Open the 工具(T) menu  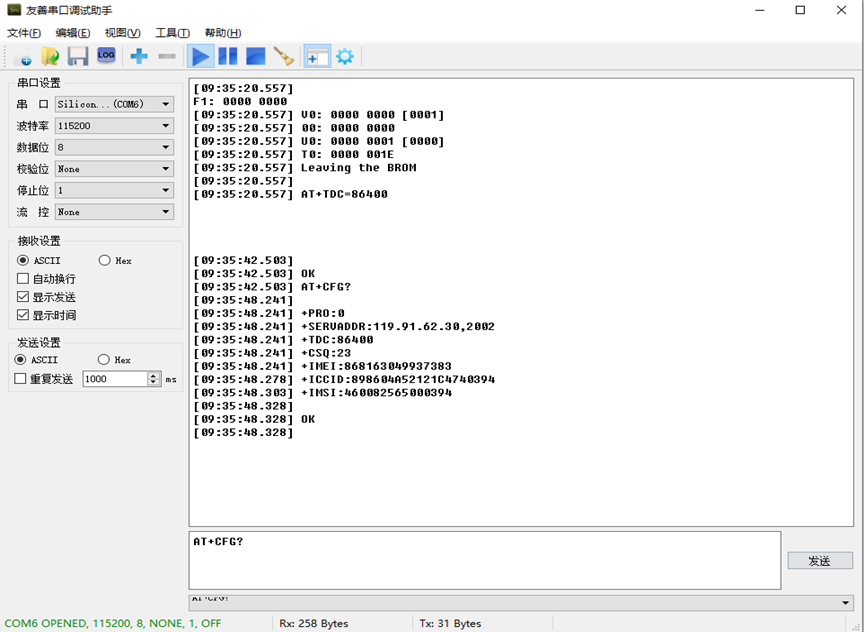pos(172,33)
